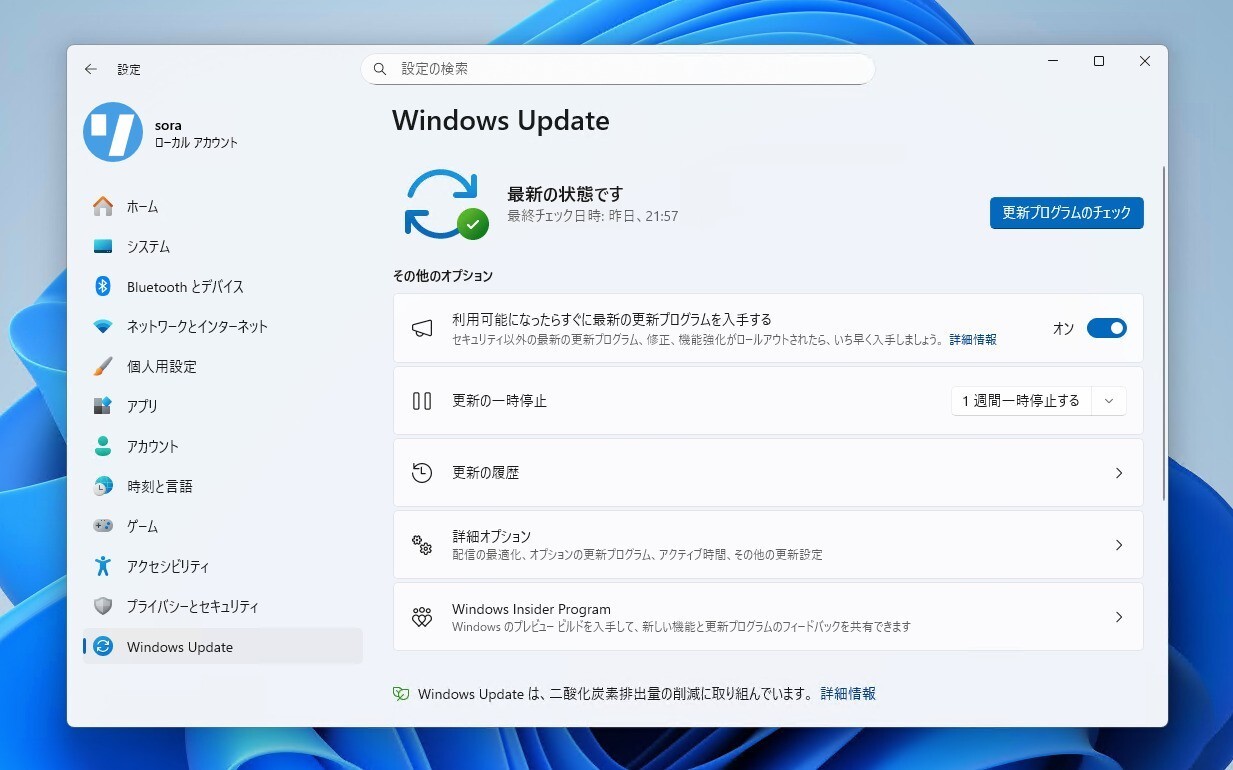
Task: Click the Windows Update page heading
Action: click(x=501, y=121)
